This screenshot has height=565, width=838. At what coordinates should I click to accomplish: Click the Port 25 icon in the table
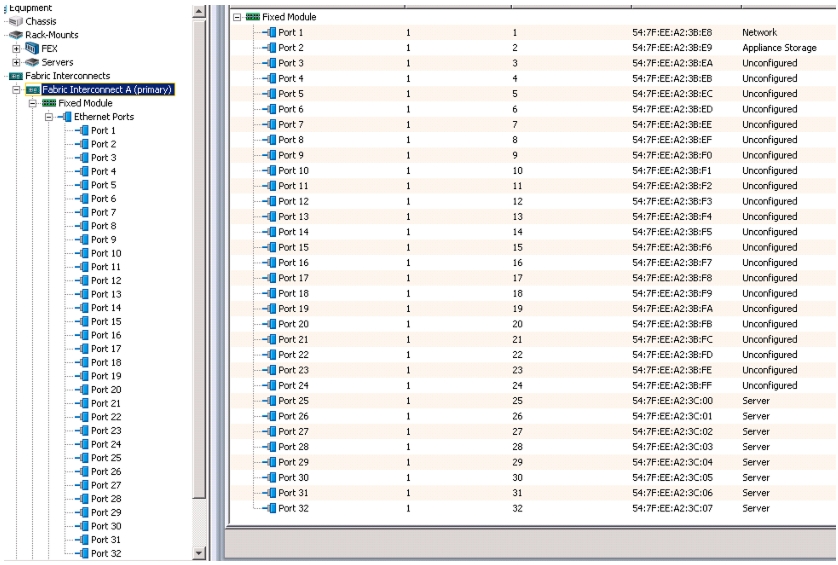(270, 401)
